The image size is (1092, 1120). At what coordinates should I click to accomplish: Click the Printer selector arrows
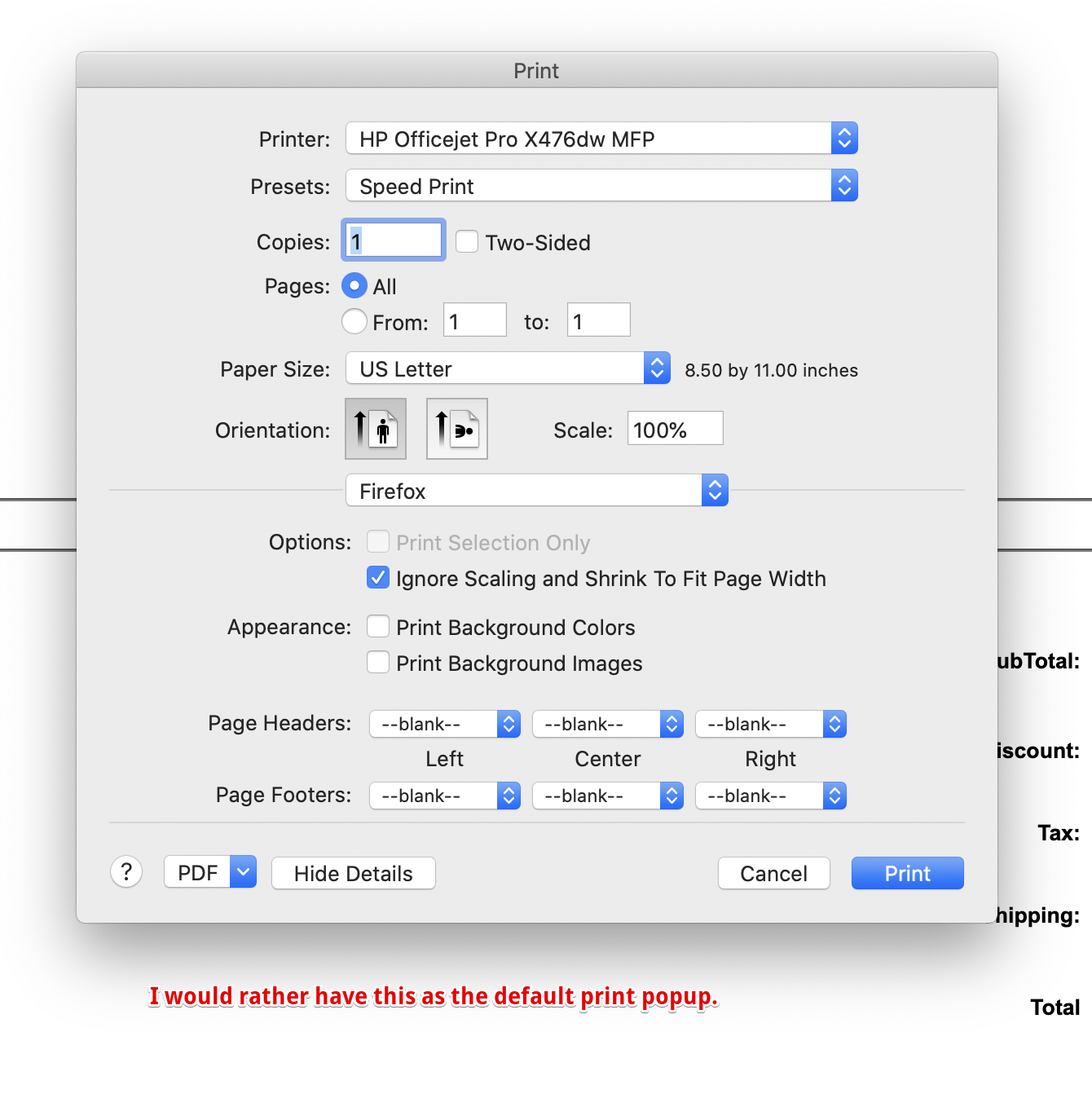coord(844,138)
